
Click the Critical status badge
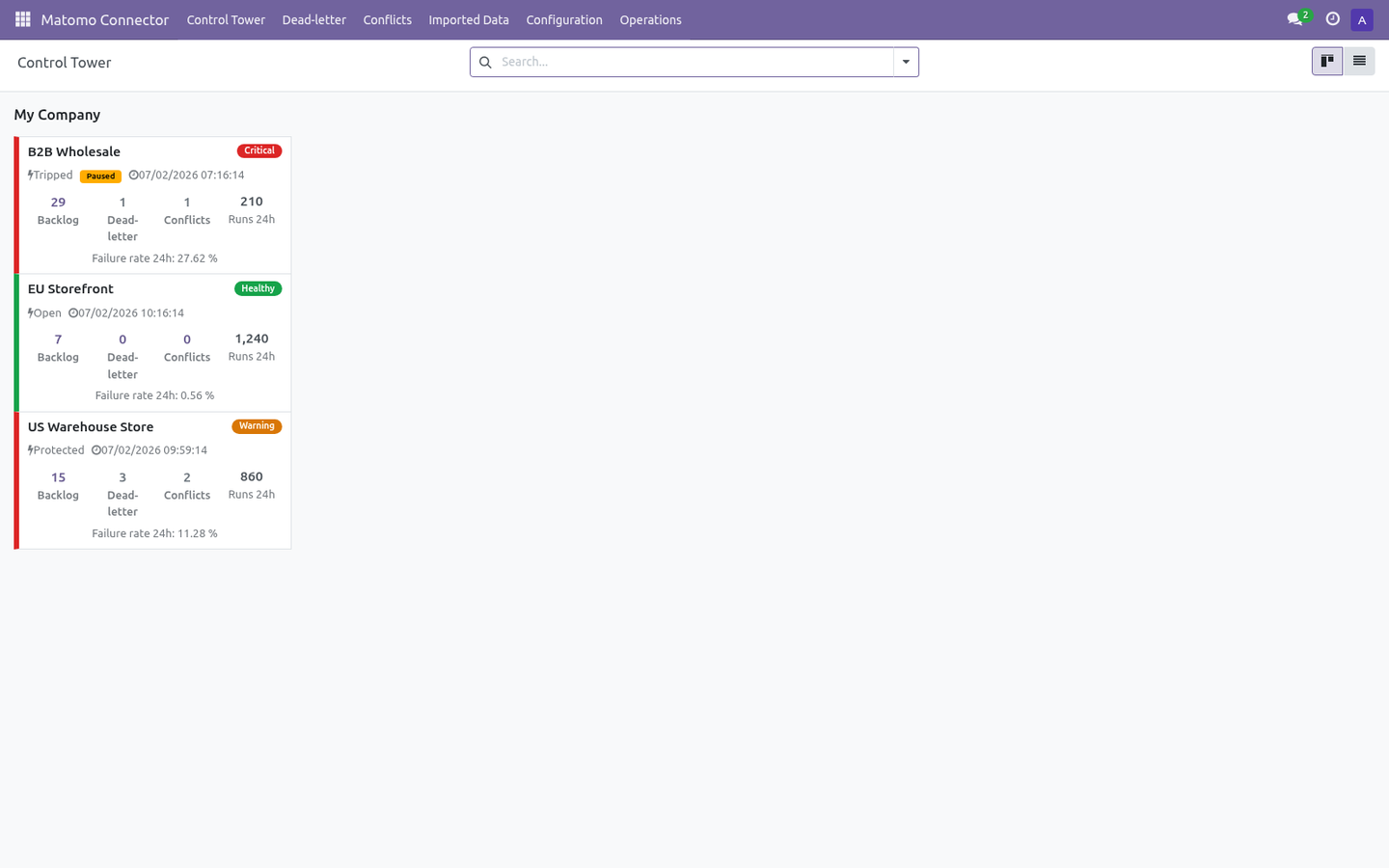coord(259,150)
